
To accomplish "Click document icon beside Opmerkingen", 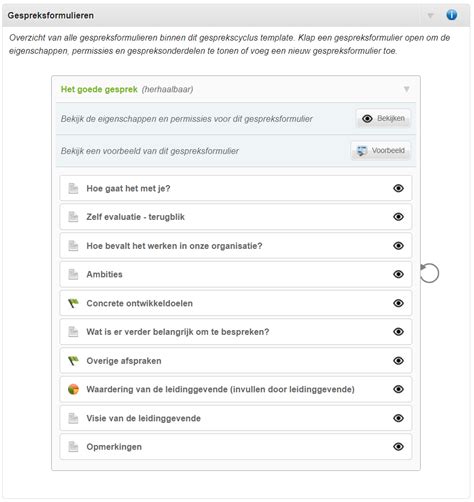I will 73,447.
